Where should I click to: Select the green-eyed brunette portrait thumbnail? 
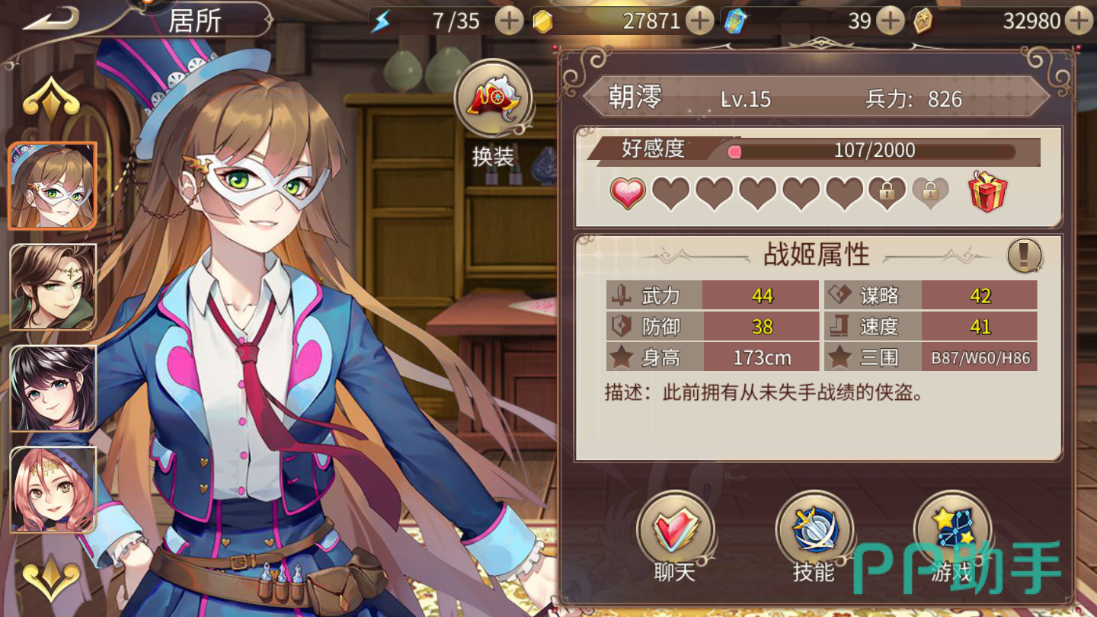coord(52,287)
